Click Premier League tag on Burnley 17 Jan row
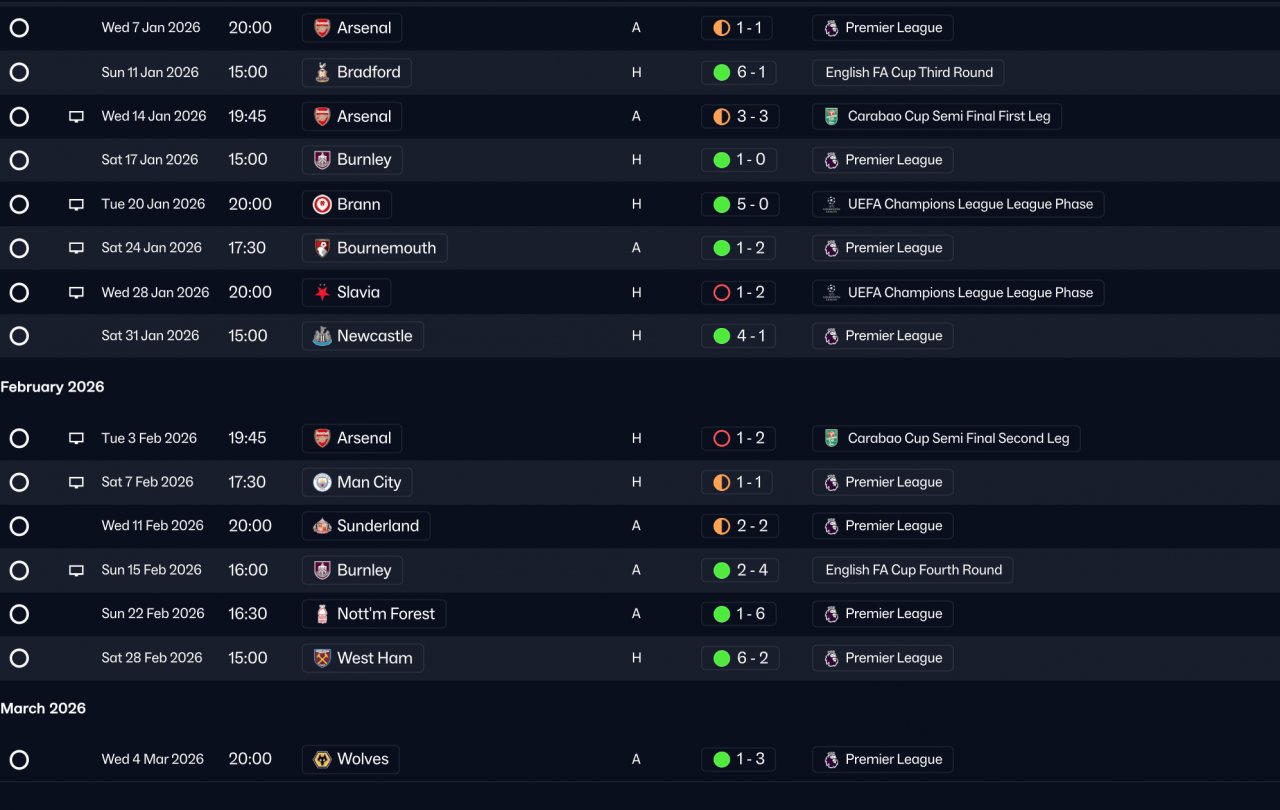 click(883, 160)
